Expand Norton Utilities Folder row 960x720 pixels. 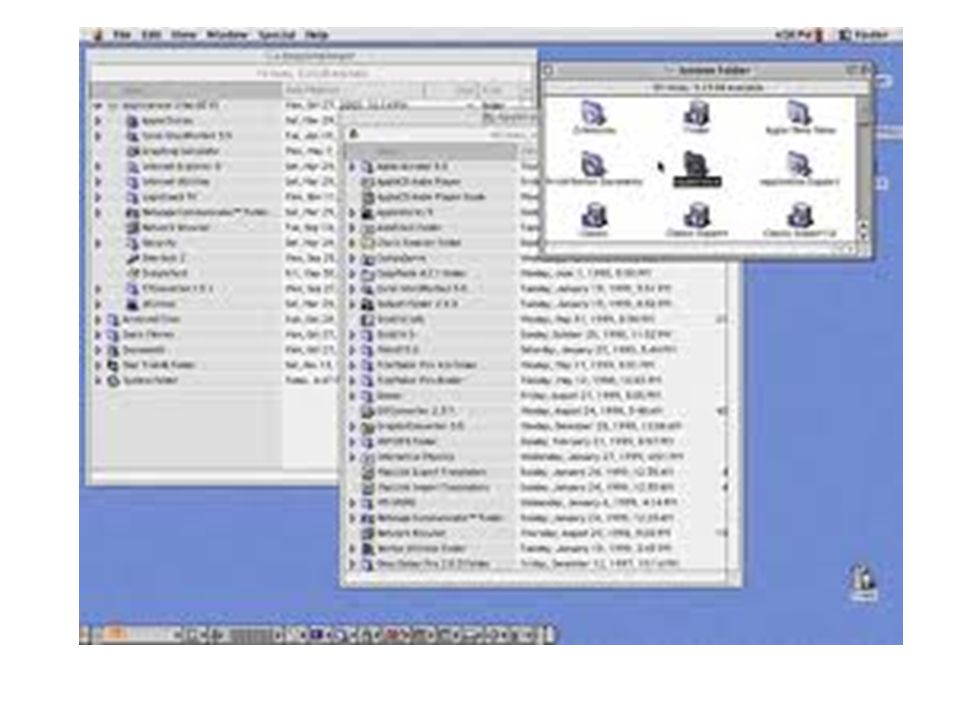click(x=353, y=549)
